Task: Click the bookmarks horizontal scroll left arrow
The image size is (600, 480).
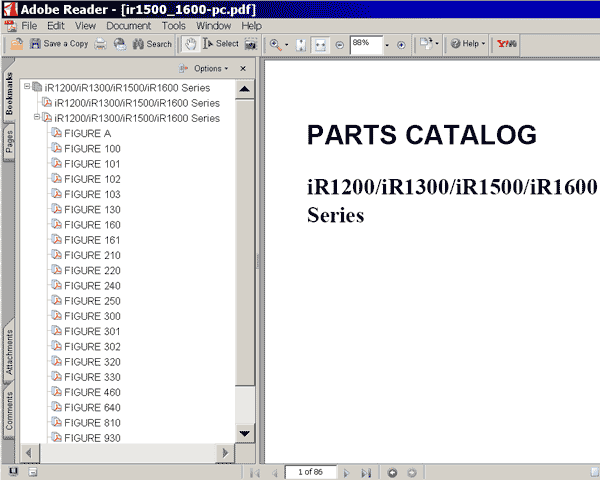Action: coord(29,453)
